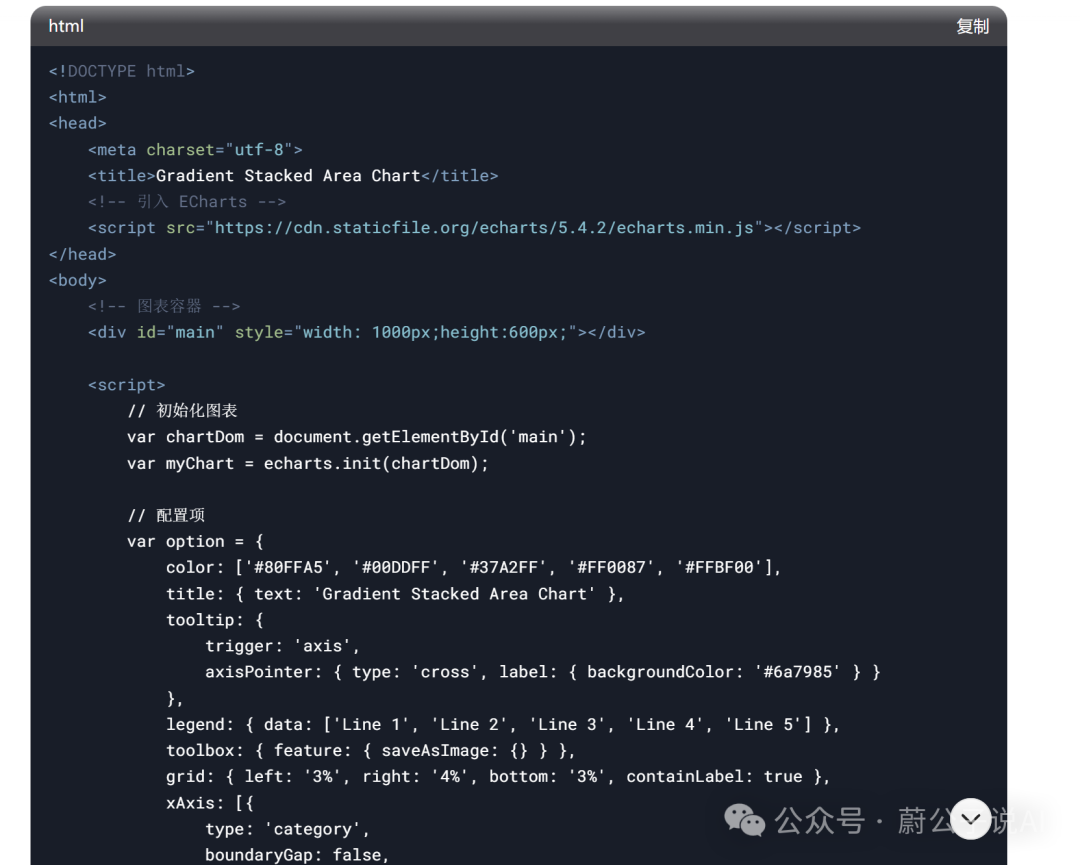Click the opening '<script>' tag line
This screenshot has width=1080, height=865.
[x=127, y=385]
